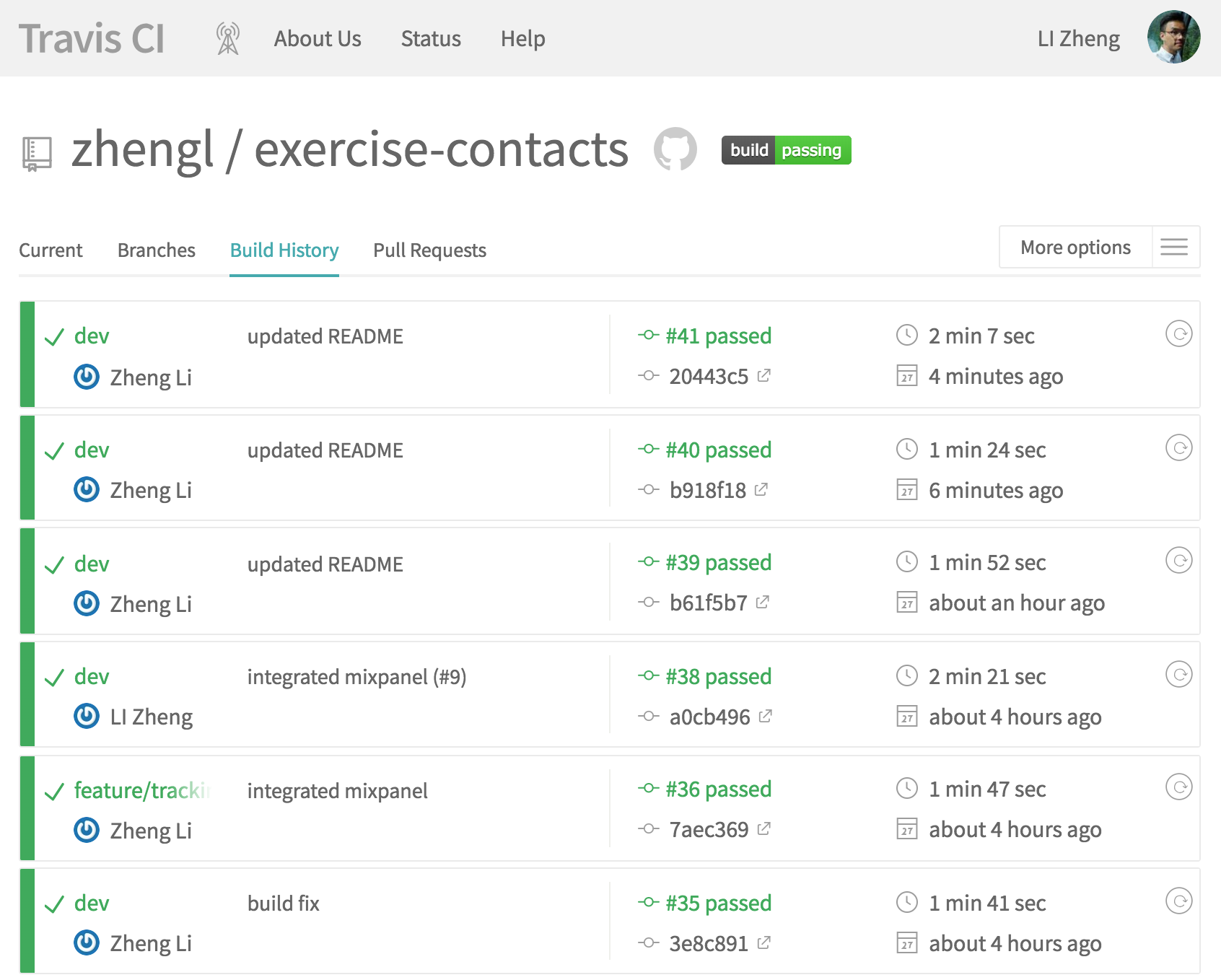This screenshot has height=980, width=1221.
Task: Click the commit node icon before #39 passed
Action: coord(648,562)
